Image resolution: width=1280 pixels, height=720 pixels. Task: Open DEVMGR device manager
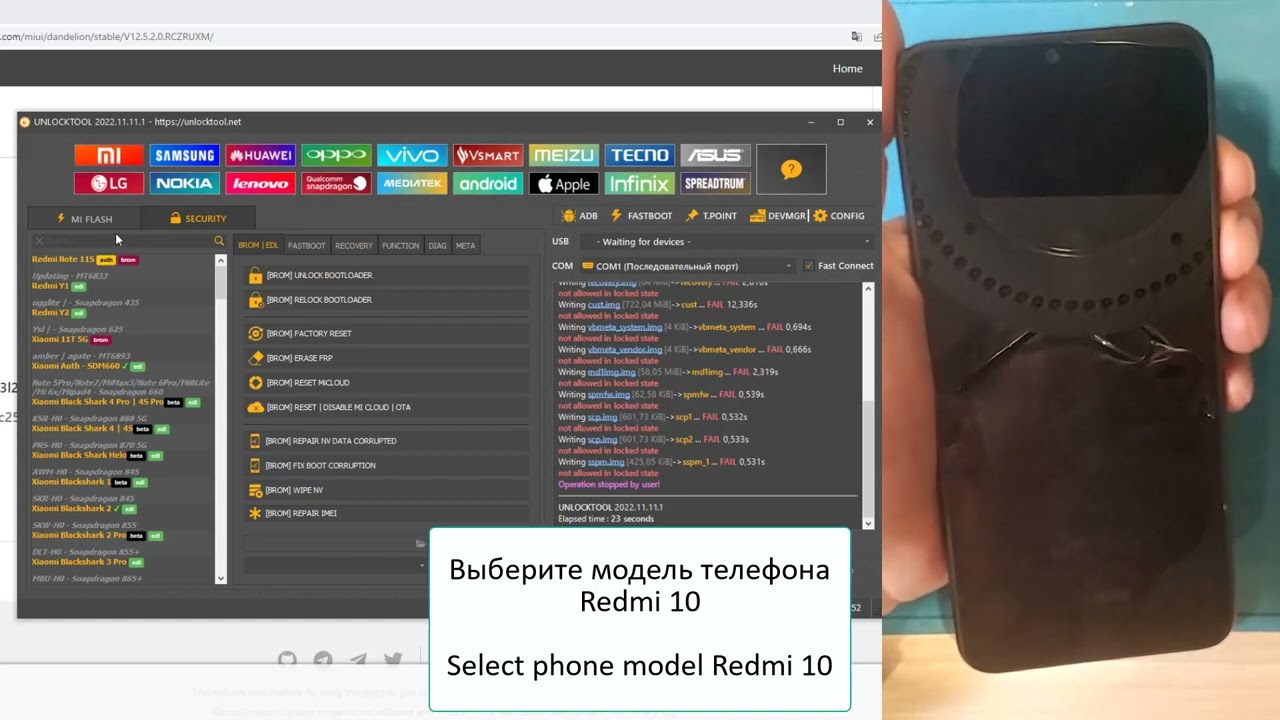point(778,216)
